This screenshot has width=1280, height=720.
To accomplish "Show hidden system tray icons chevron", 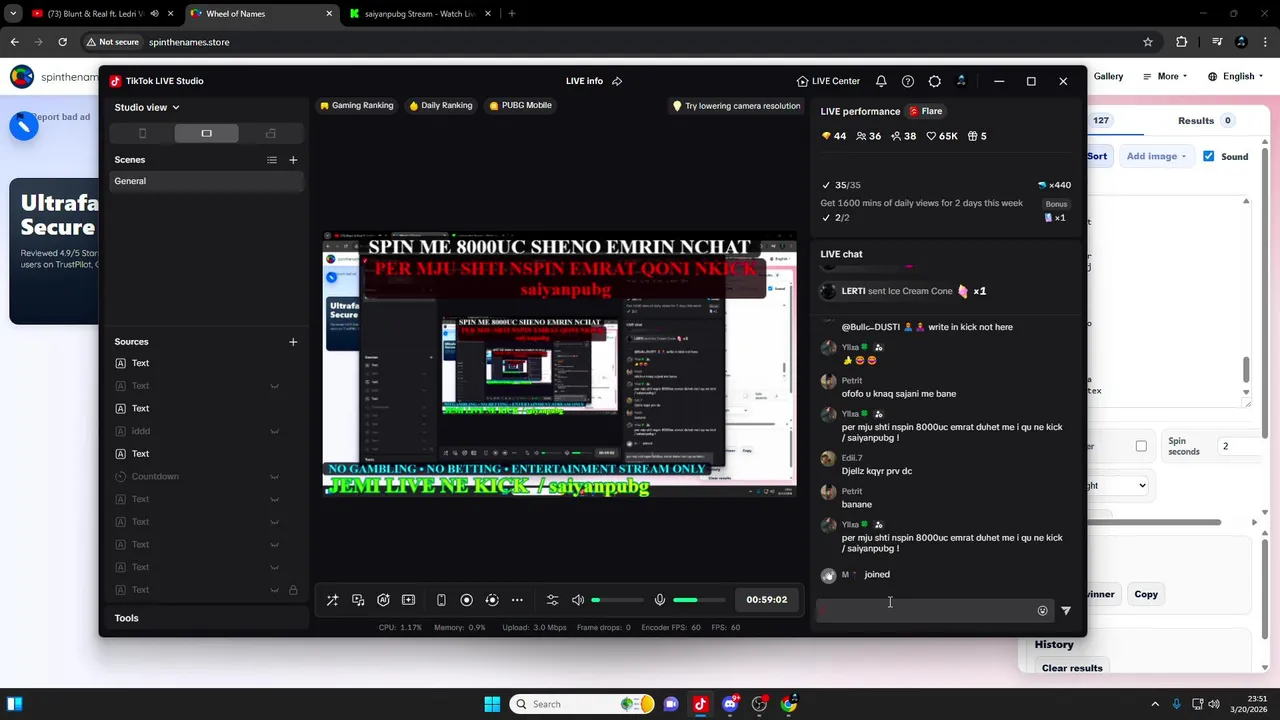I will click(x=1155, y=704).
